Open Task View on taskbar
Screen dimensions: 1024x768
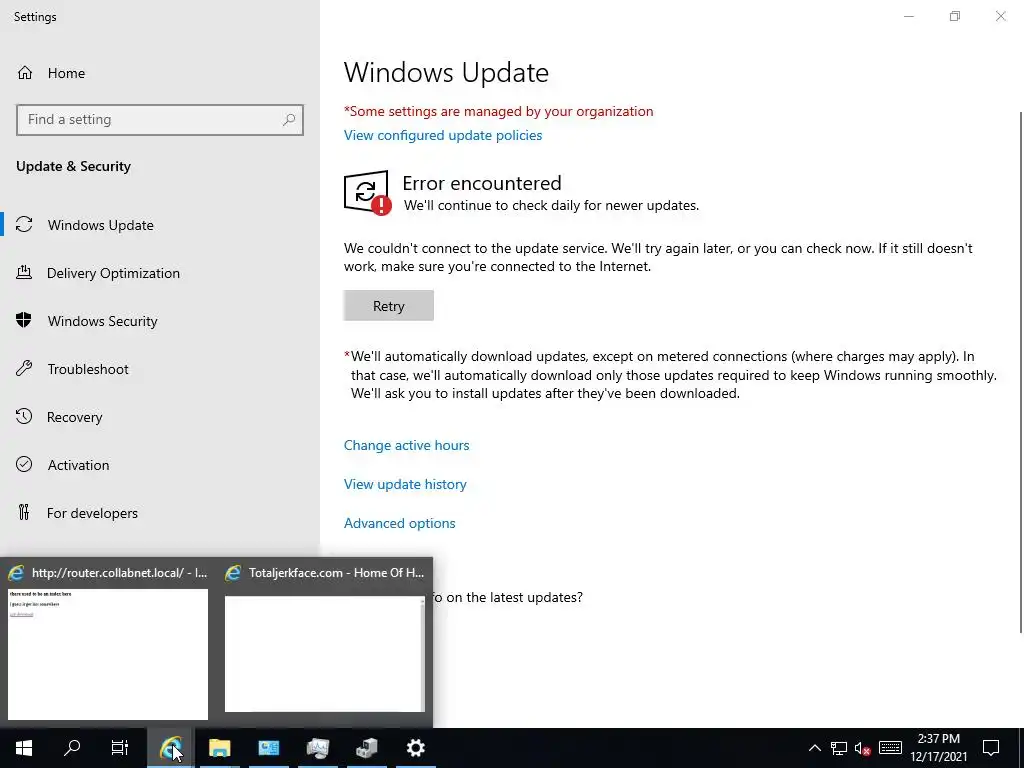(x=120, y=748)
